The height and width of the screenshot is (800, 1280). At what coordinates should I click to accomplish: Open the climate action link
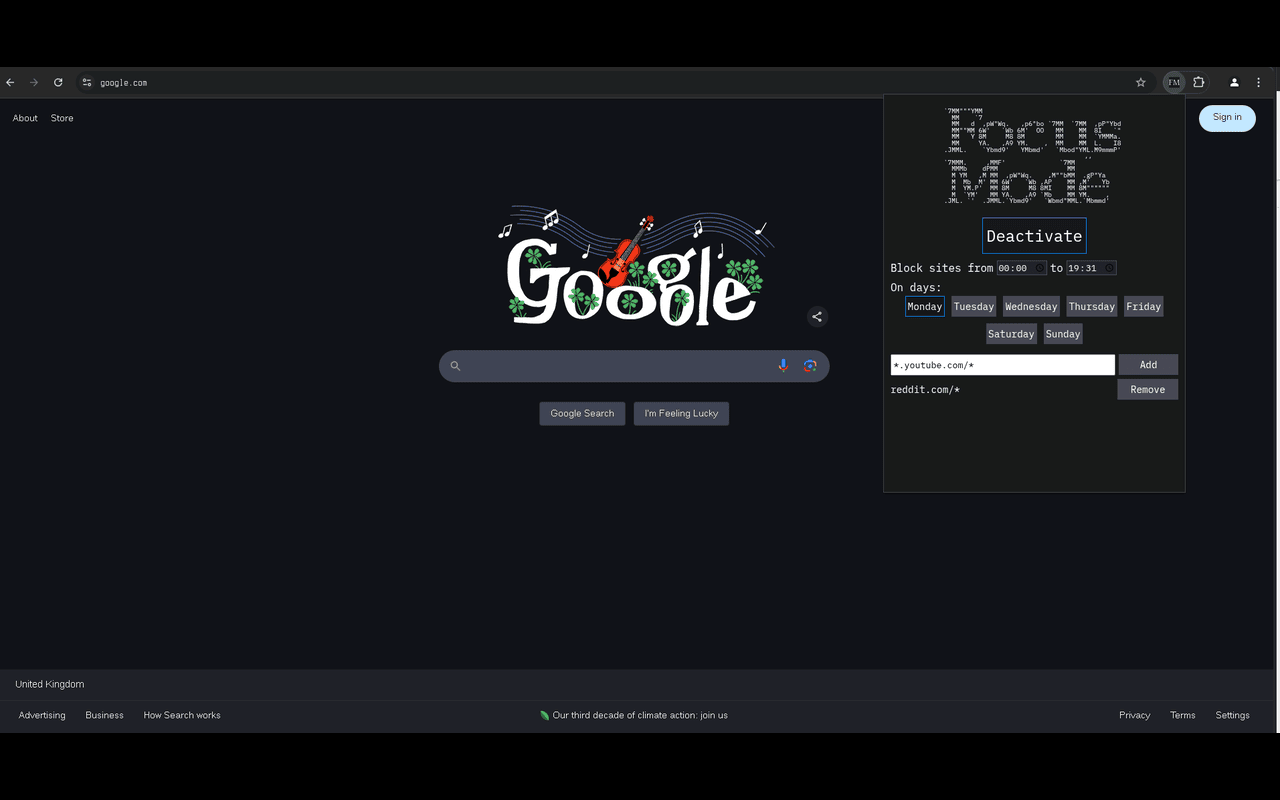tap(634, 715)
